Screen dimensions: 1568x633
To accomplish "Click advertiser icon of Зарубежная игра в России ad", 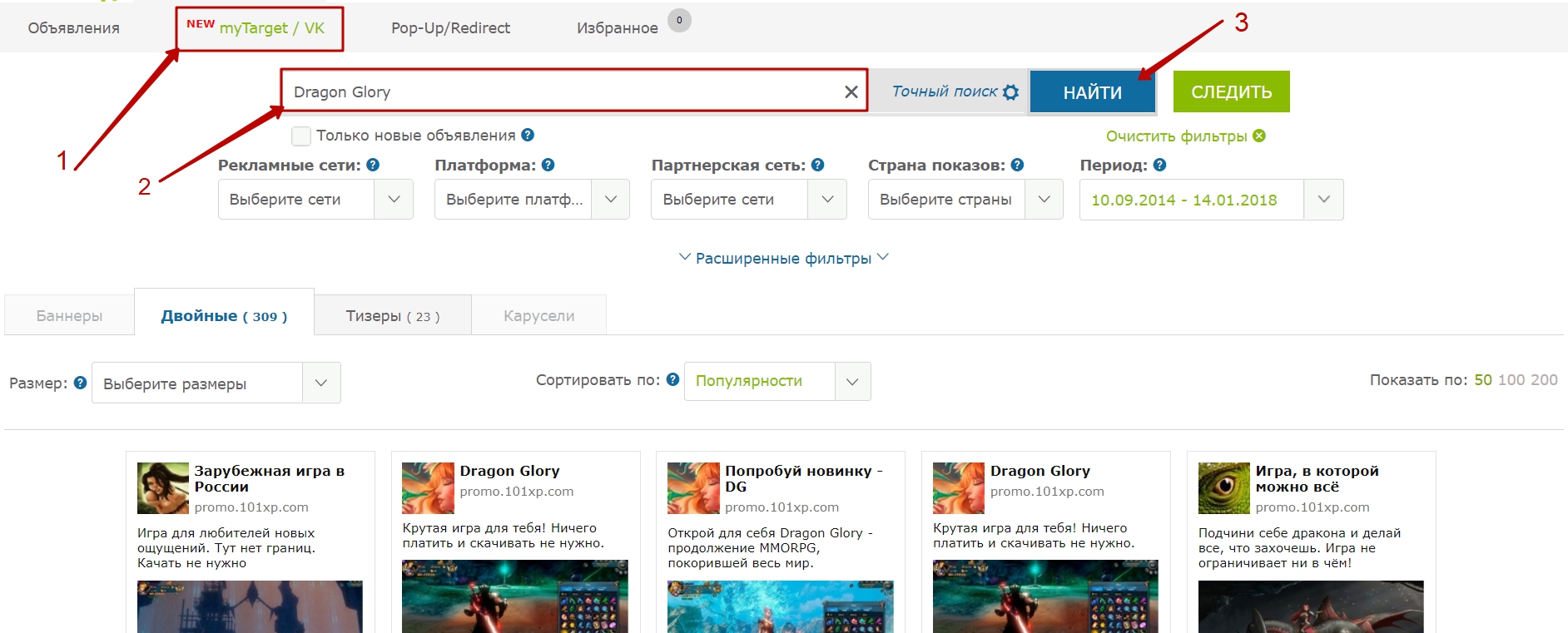I will (163, 488).
